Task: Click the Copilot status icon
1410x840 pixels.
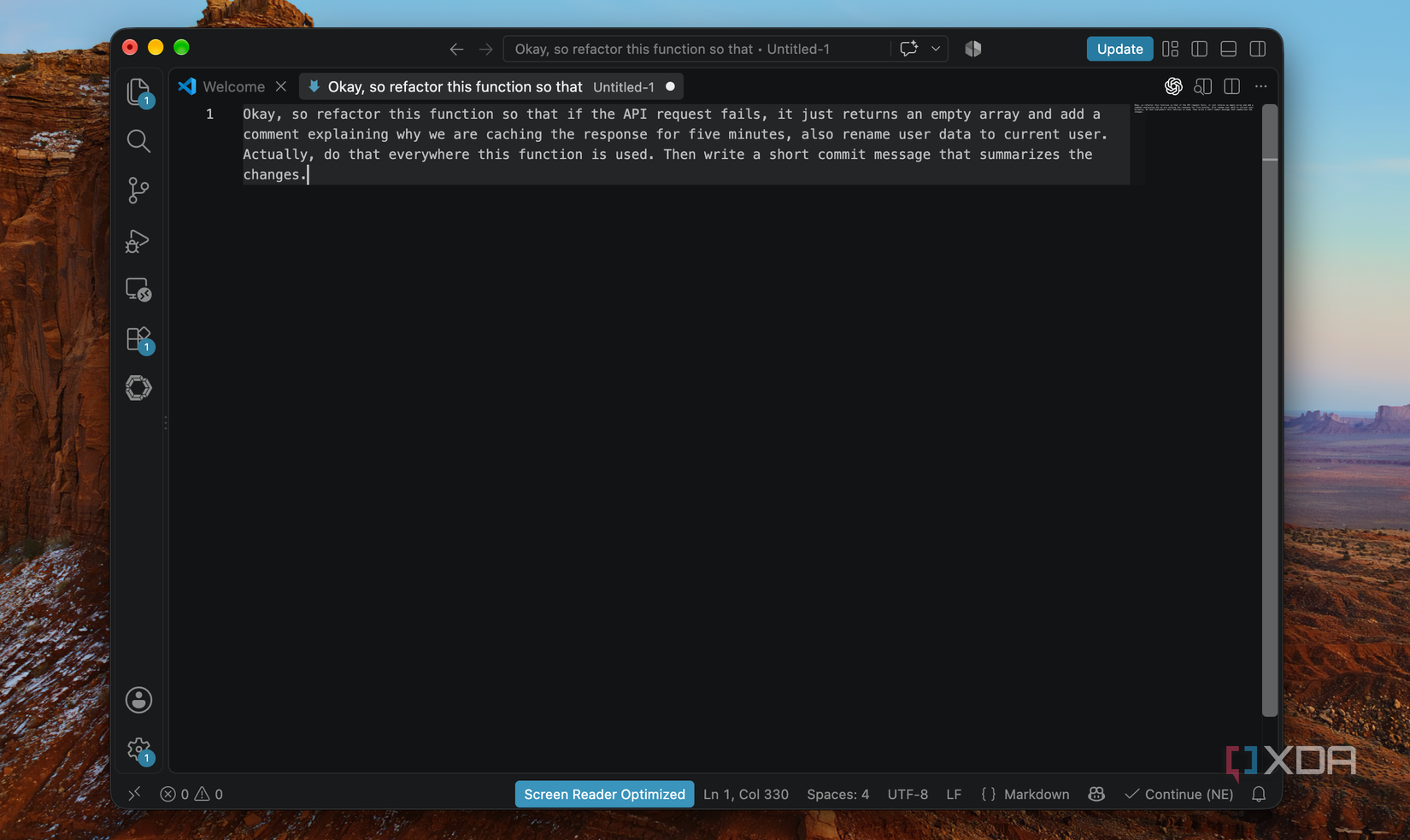Action: coord(1096,794)
